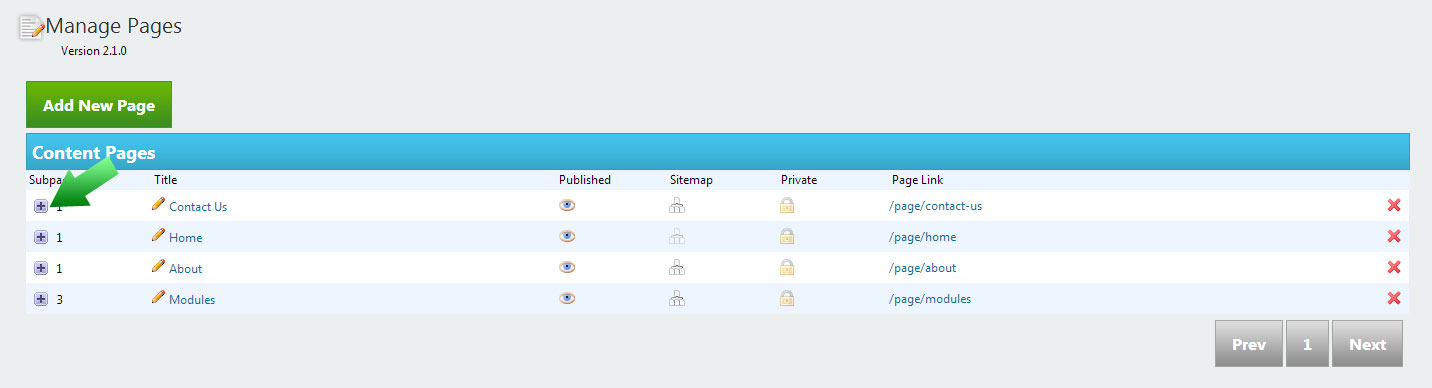Select page number 1 button
The width and height of the screenshot is (1432, 388).
click(x=1307, y=344)
